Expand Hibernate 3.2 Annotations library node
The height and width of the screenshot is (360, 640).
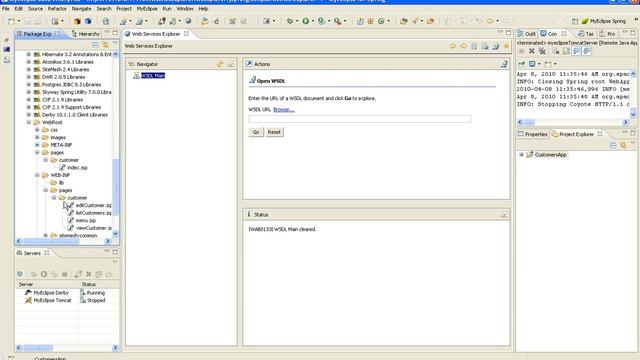point(29,54)
